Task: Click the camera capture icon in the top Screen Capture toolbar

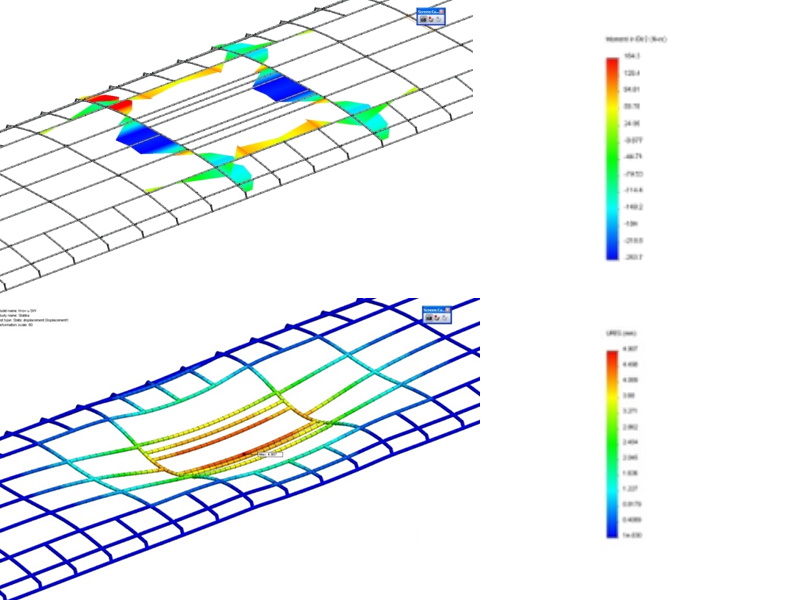Action: point(423,19)
